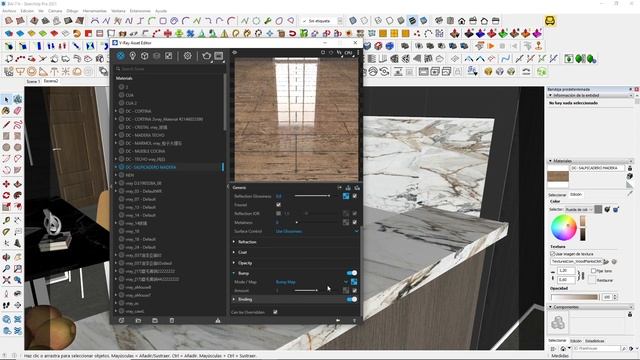Viewport: 640px width, 360px height.
Task: Open Herramientas menu
Action: pos(95,11)
